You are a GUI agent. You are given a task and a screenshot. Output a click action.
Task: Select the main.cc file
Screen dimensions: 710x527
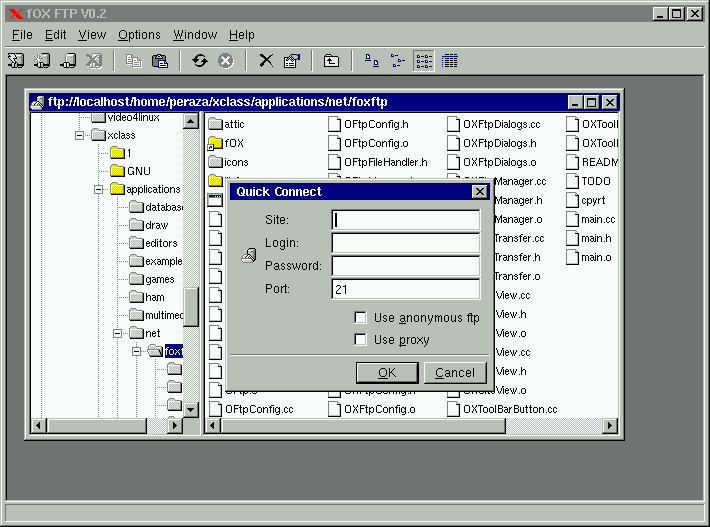click(x=591, y=219)
